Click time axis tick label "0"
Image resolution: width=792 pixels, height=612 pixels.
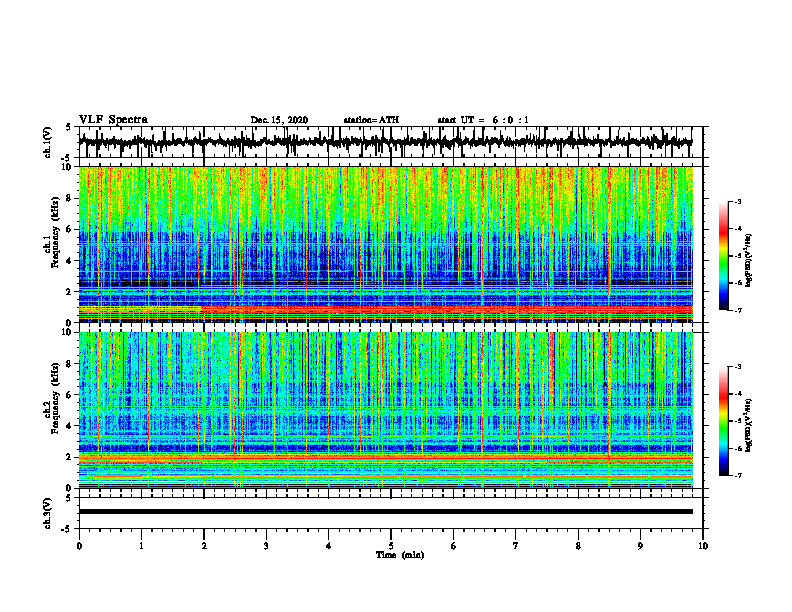point(79,546)
